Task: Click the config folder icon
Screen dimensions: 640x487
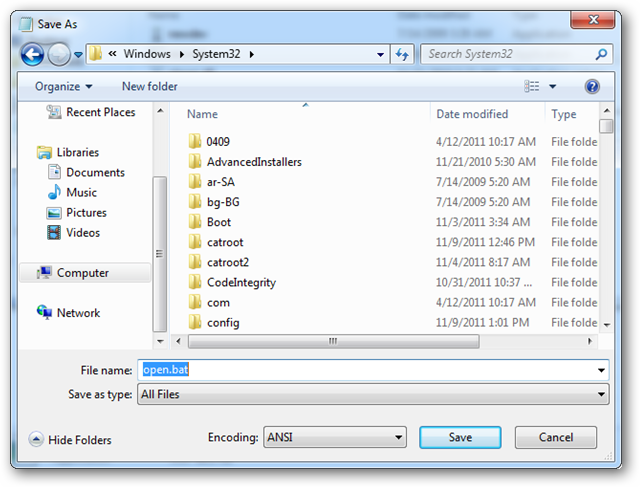Action: 195,322
